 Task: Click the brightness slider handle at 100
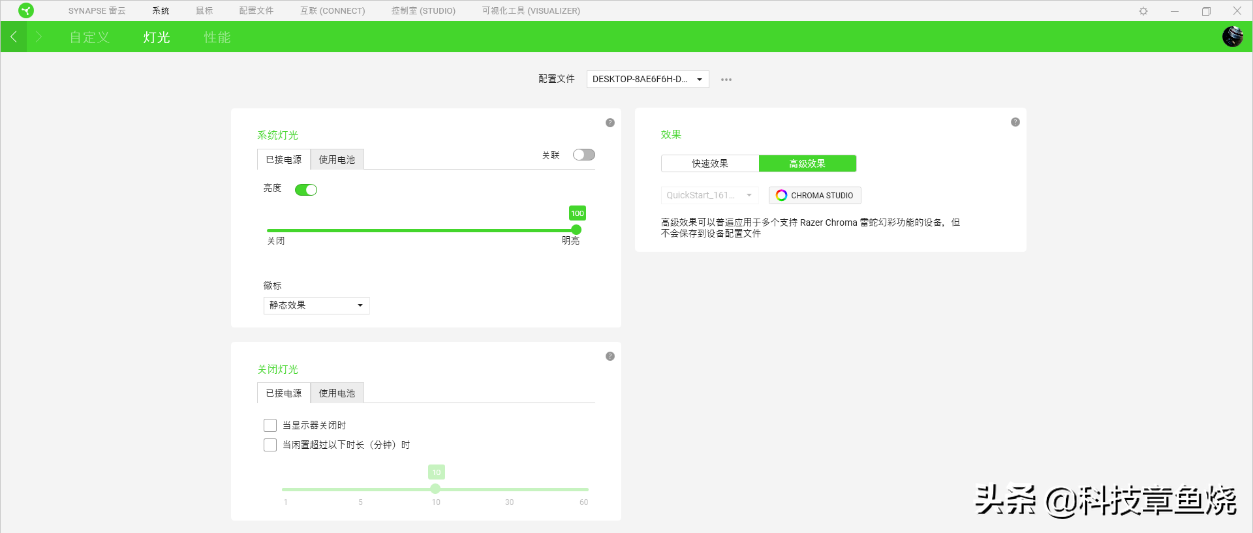576,230
